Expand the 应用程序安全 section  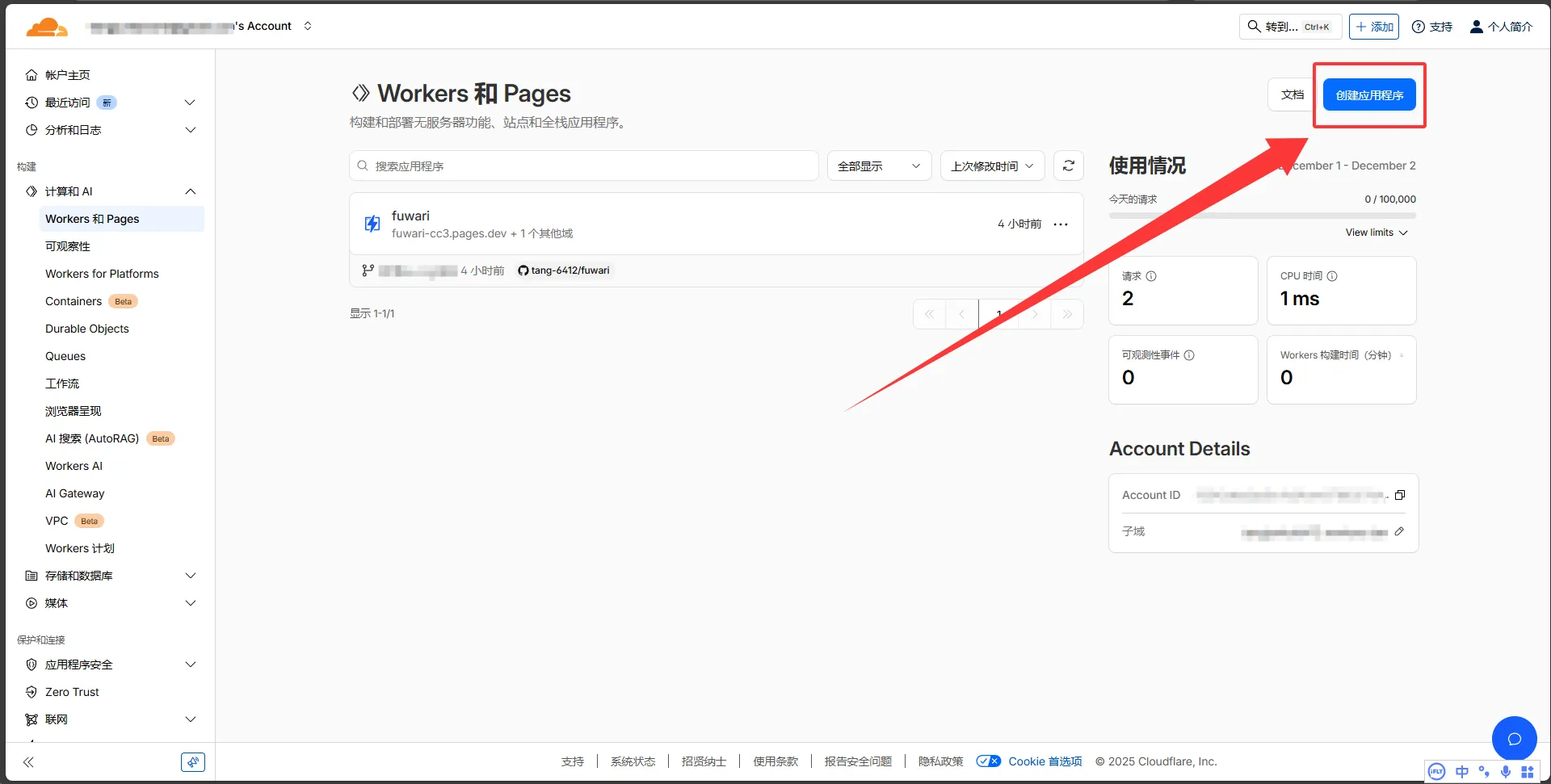[191, 665]
